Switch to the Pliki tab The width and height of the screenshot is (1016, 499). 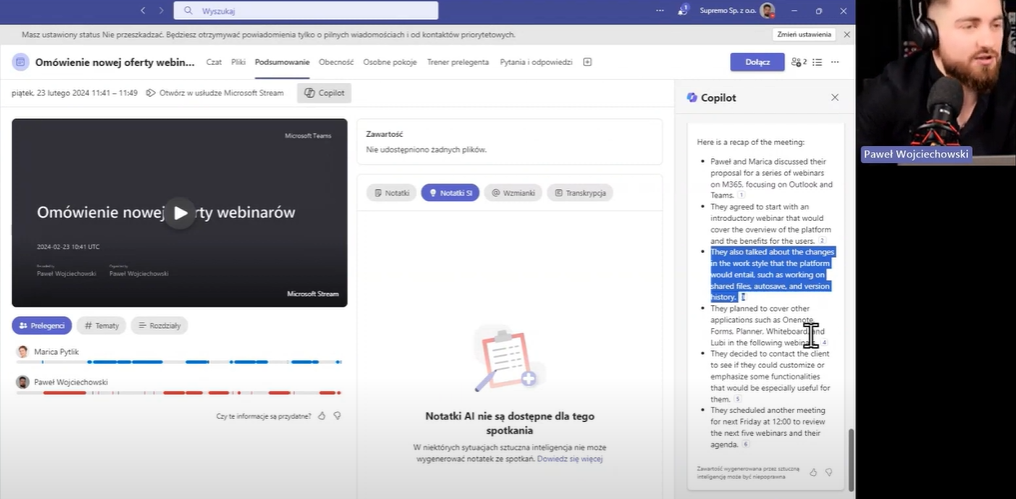click(x=238, y=62)
